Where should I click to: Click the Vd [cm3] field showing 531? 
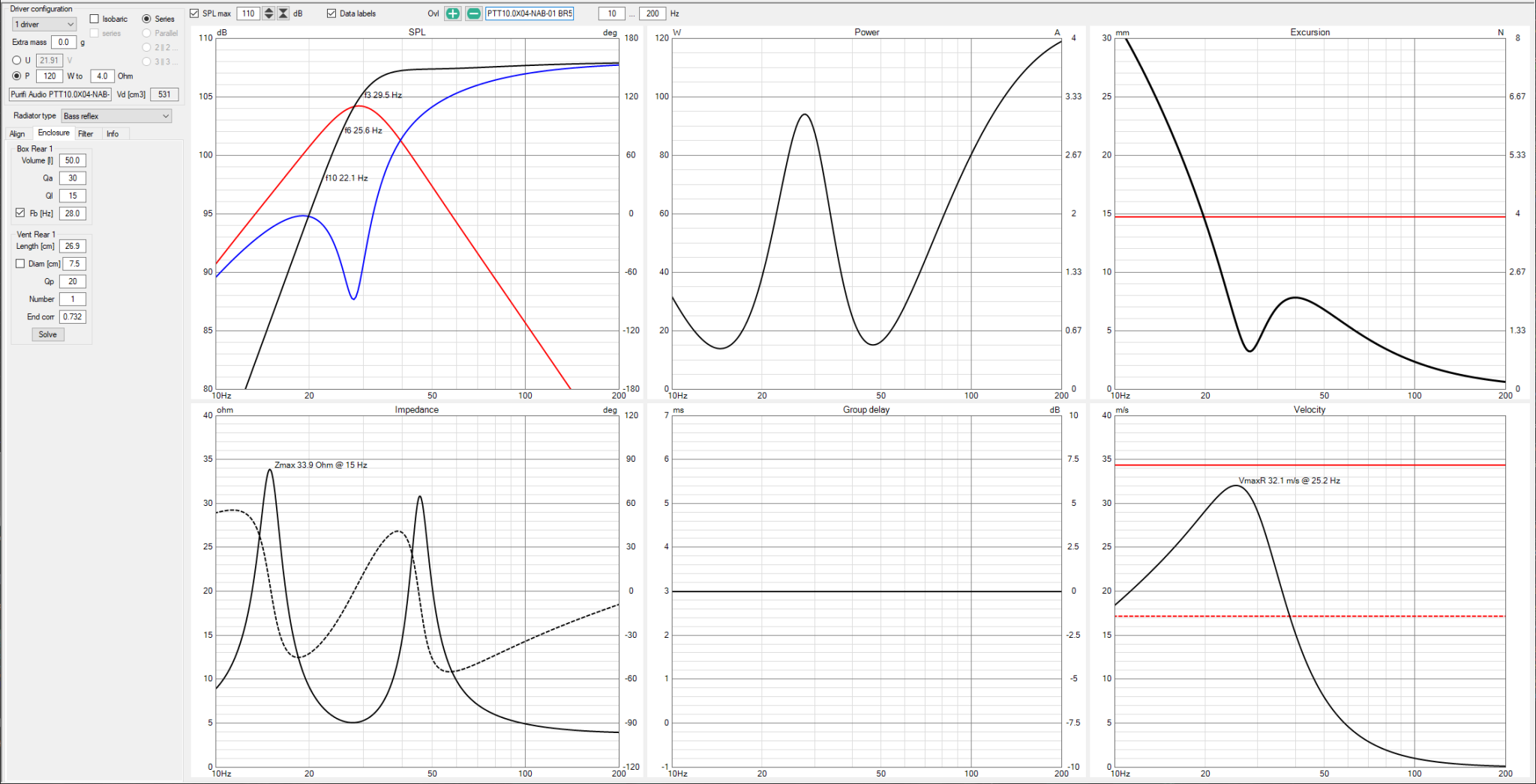[164, 94]
